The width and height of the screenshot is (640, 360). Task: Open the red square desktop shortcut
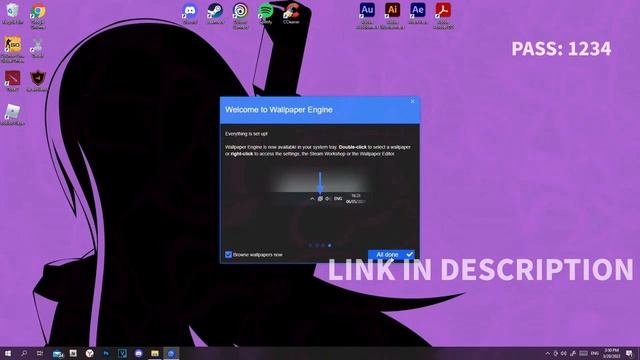tap(13, 80)
